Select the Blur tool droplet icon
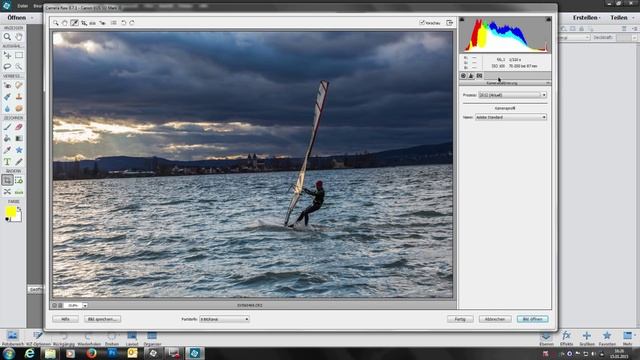Image resolution: width=640 pixels, height=360 pixels. pos(7,108)
